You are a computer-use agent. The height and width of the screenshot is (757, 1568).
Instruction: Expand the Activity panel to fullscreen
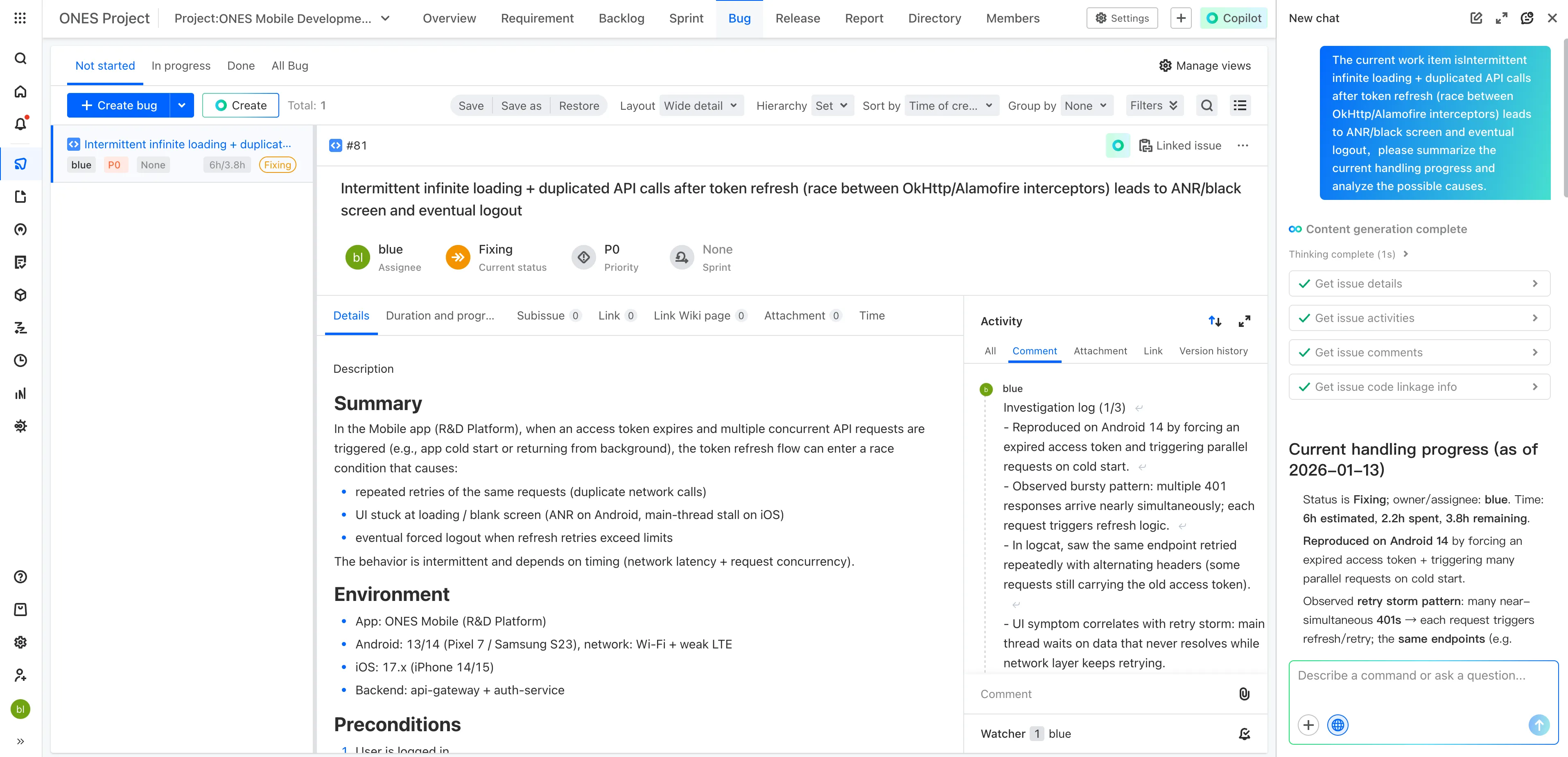(x=1244, y=321)
